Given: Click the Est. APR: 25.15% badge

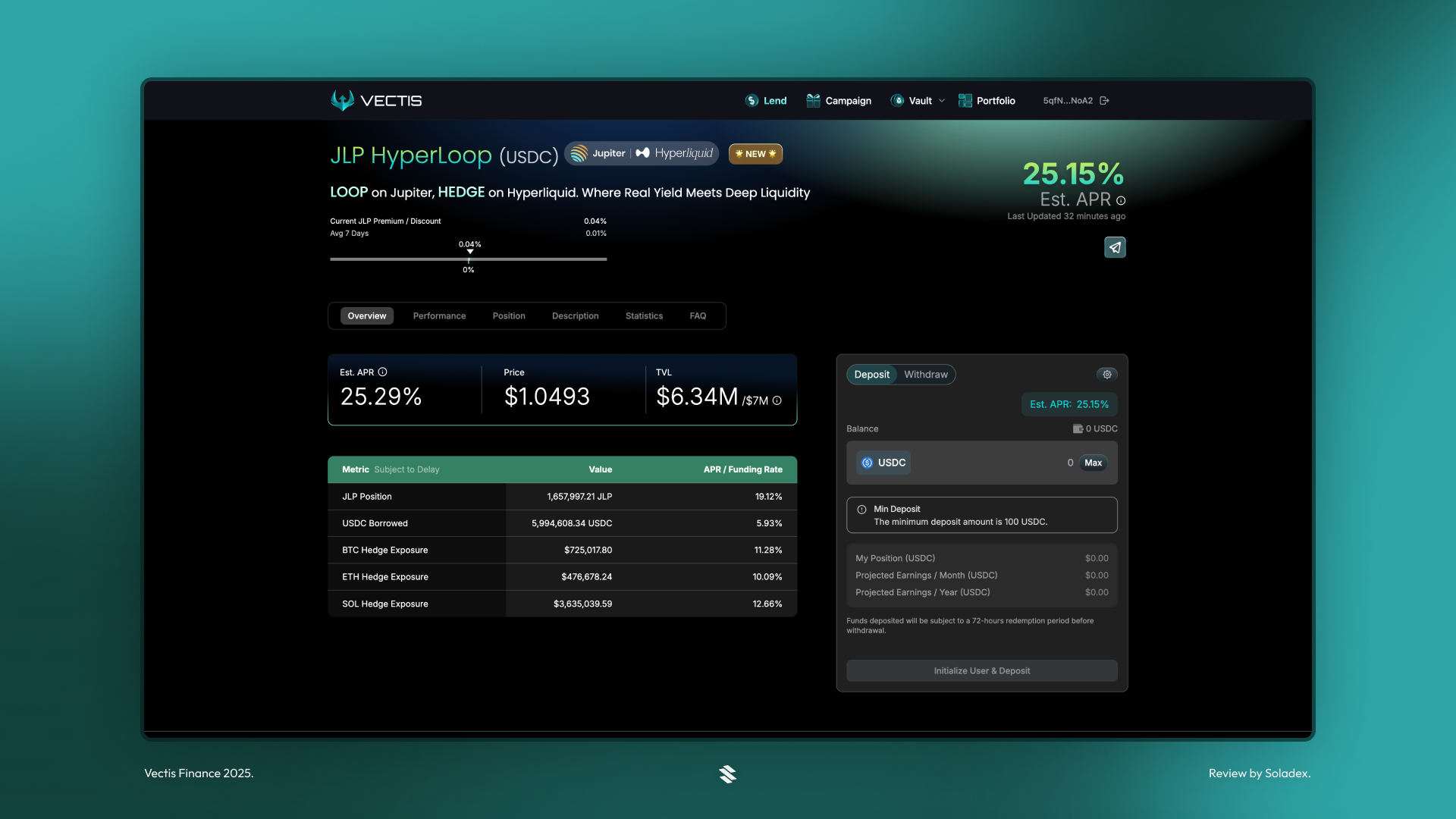Looking at the screenshot, I should (1069, 405).
